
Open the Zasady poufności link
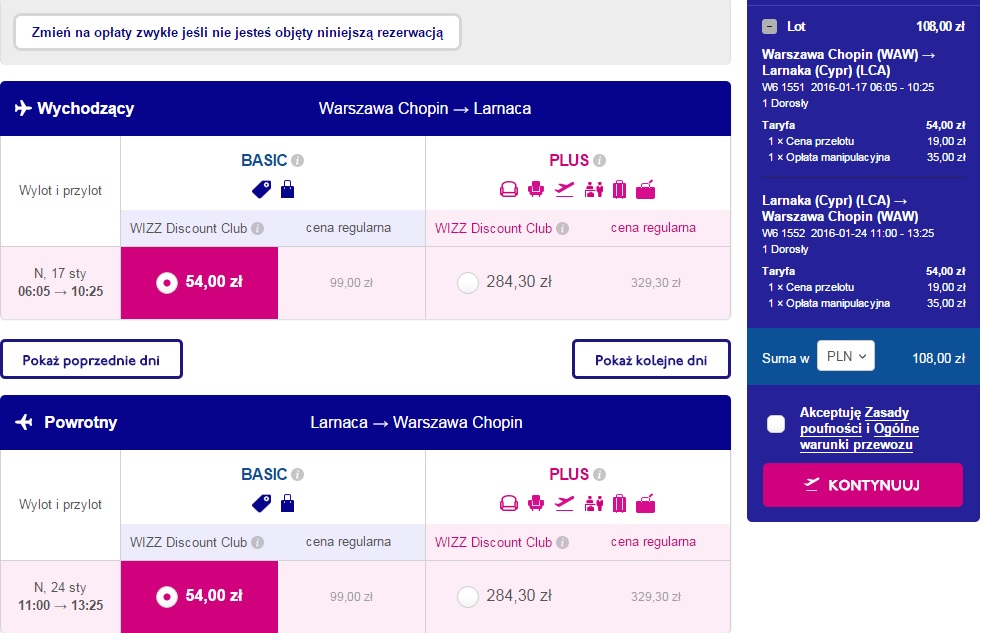coord(854,421)
